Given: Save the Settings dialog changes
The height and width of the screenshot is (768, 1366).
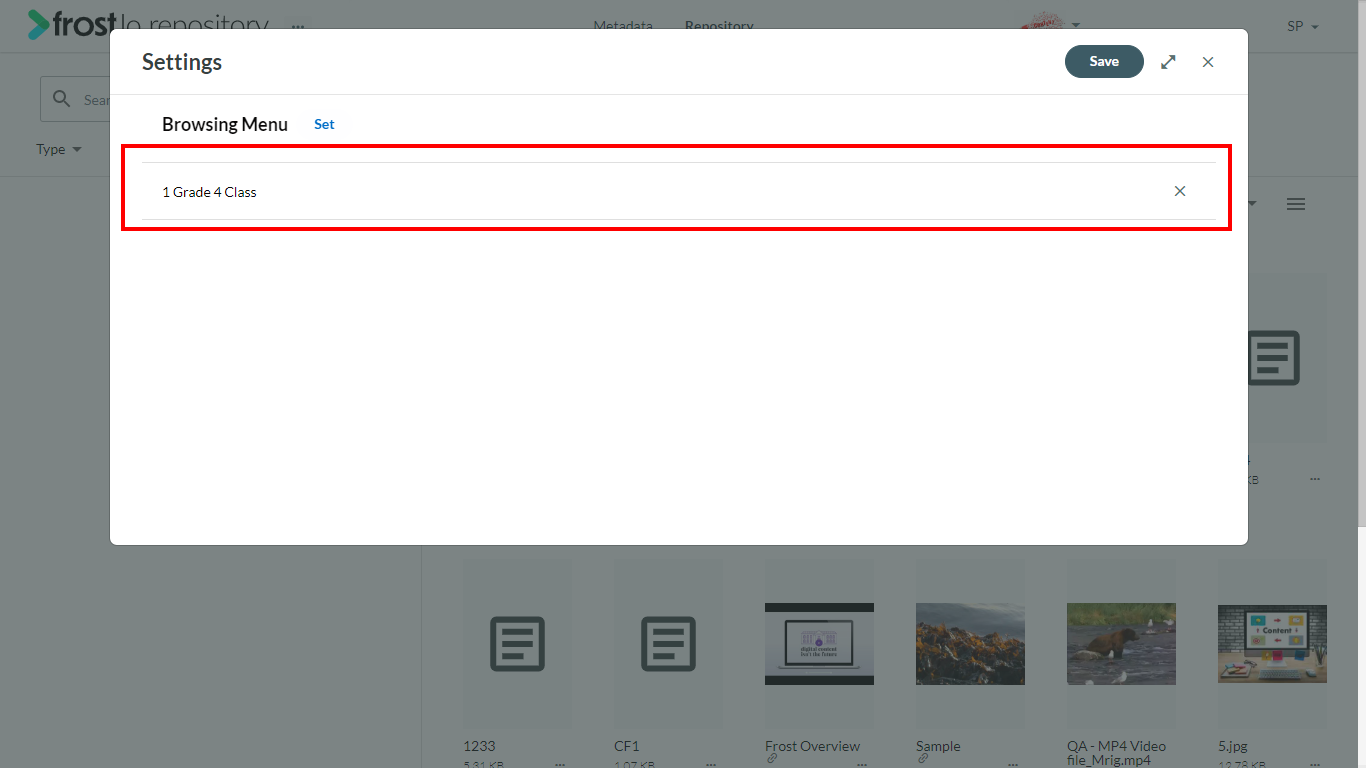Looking at the screenshot, I should click(1104, 61).
